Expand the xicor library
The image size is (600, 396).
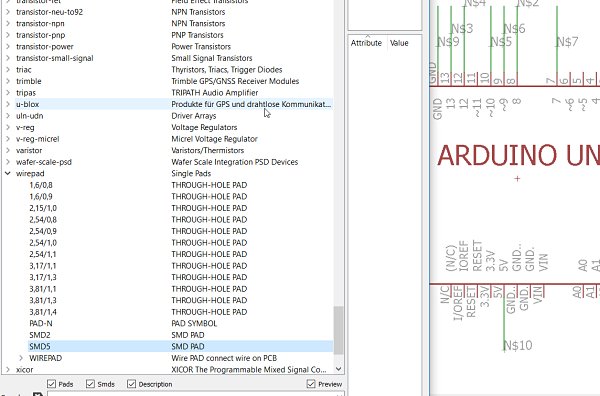click(8, 370)
